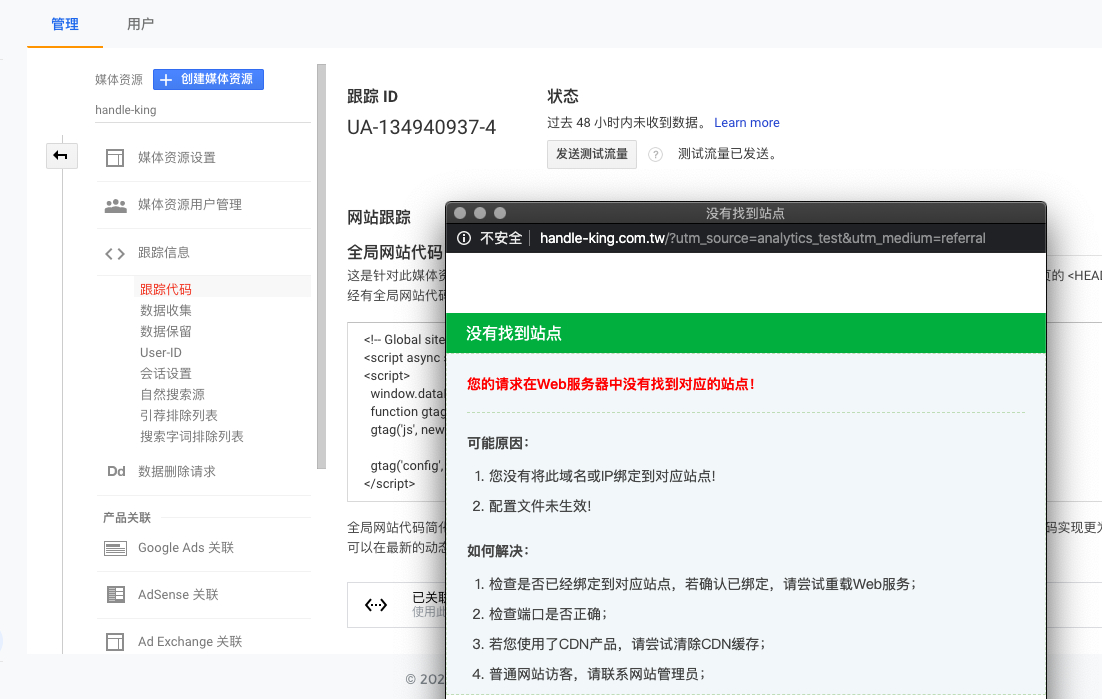Click the 跟踪信息 code brackets icon
Viewport: 1102px width, 699px height.
coord(115,253)
